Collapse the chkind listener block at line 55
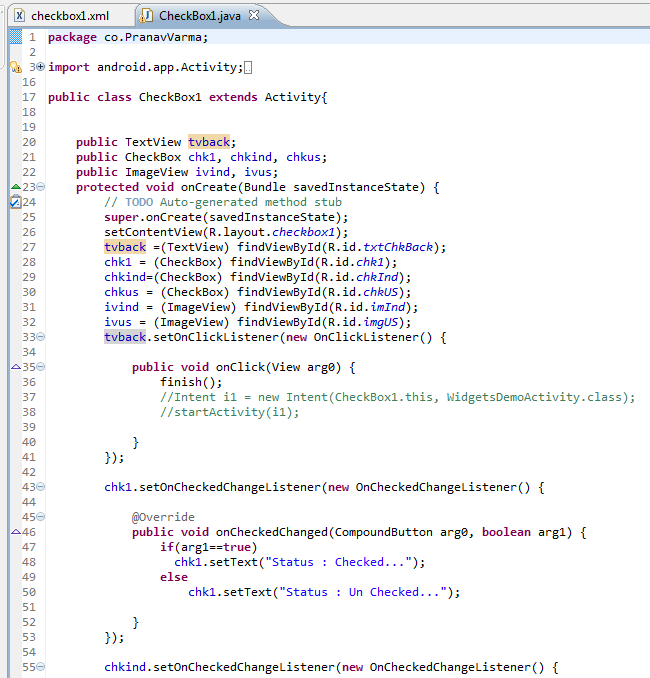The width and height of the screenshot is (650, 678). (x=41, y=667)
